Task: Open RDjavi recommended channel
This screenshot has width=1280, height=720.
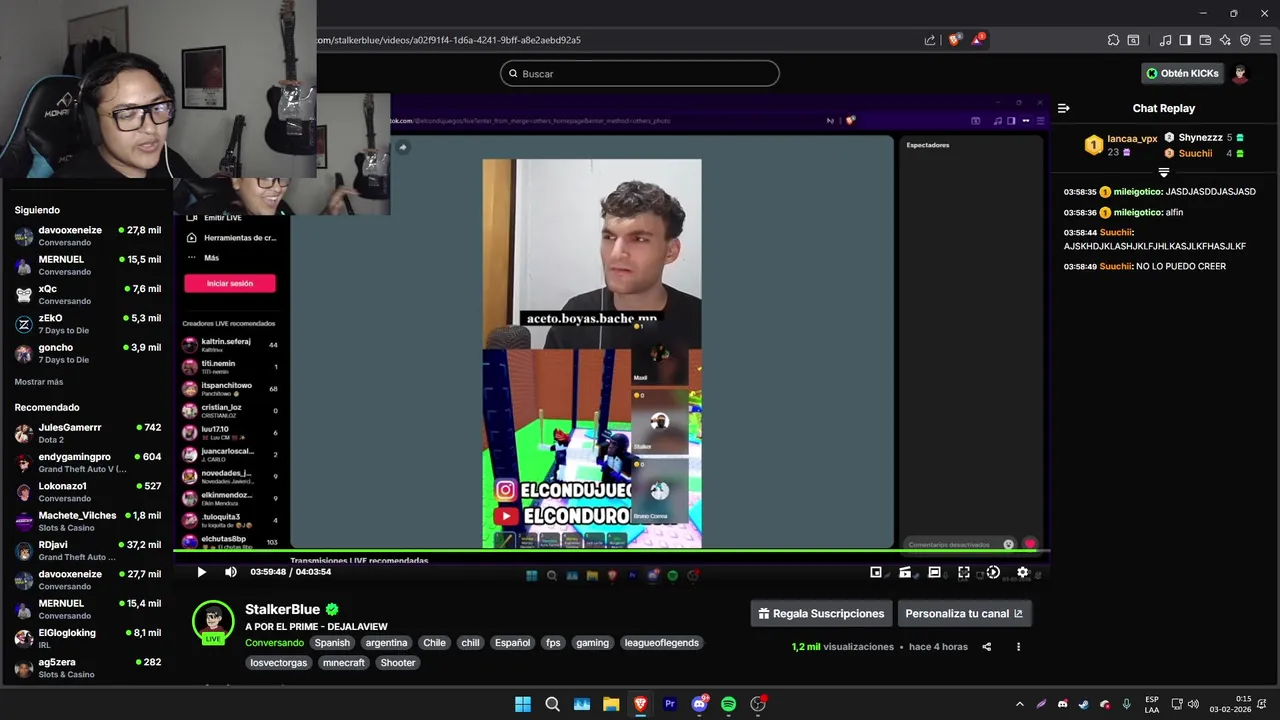Action: [x=87, y=550]
